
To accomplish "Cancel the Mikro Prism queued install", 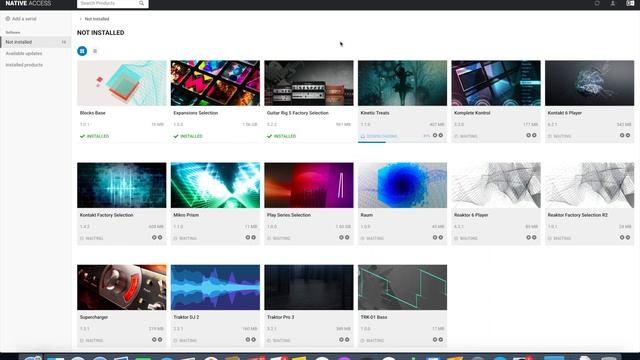I will 253,238.
